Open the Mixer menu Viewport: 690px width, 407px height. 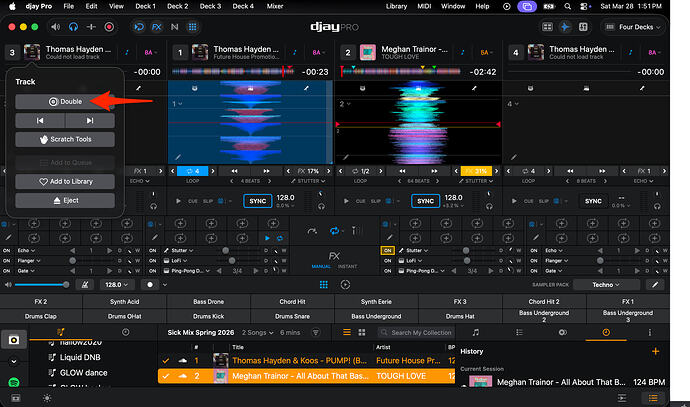click(x=275, y=6)
